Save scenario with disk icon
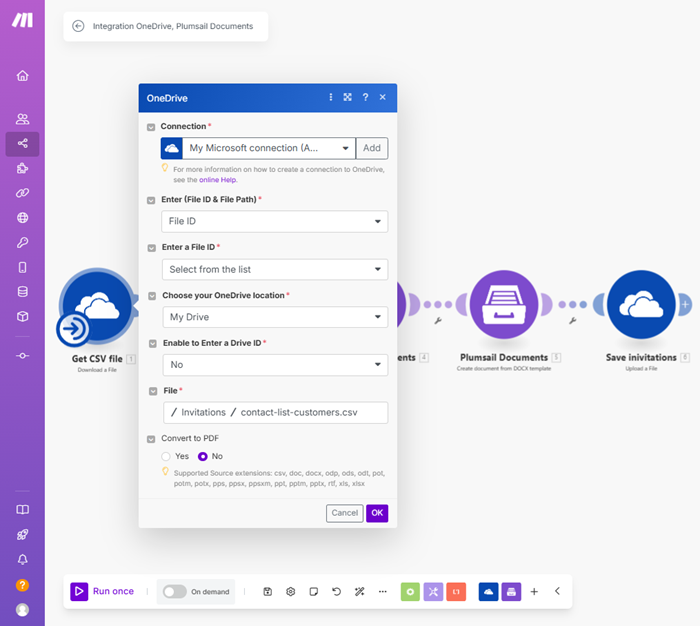Viewport: 700px width, 626px height. [267, 592]
